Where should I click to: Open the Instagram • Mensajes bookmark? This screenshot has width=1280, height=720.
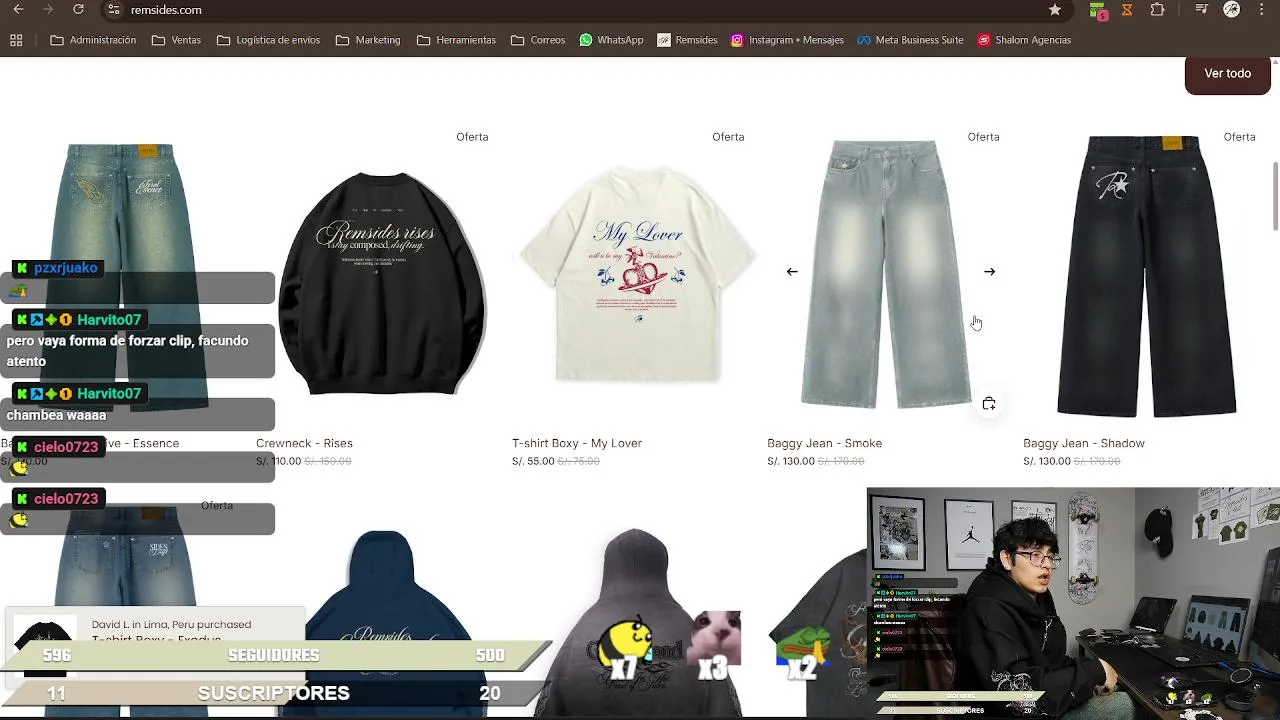787,40
